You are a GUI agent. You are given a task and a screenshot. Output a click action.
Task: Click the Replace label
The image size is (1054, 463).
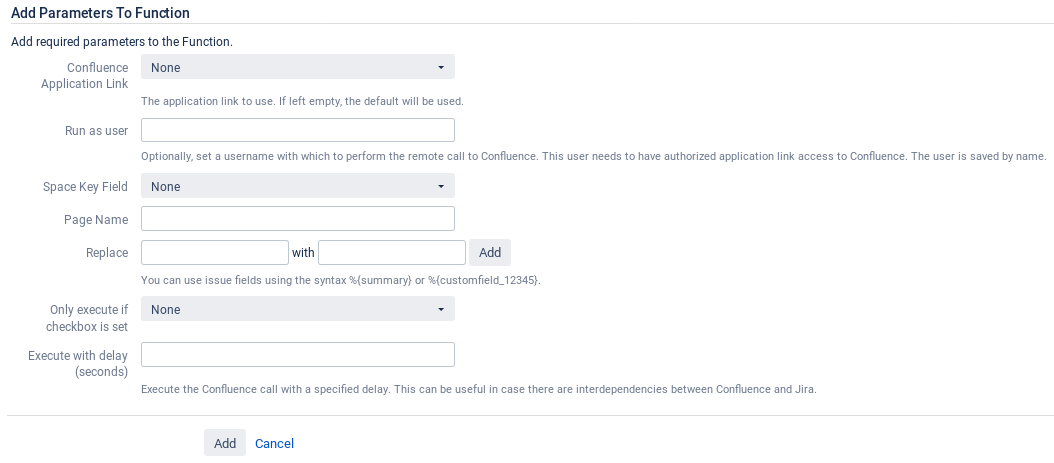point(108,253)
